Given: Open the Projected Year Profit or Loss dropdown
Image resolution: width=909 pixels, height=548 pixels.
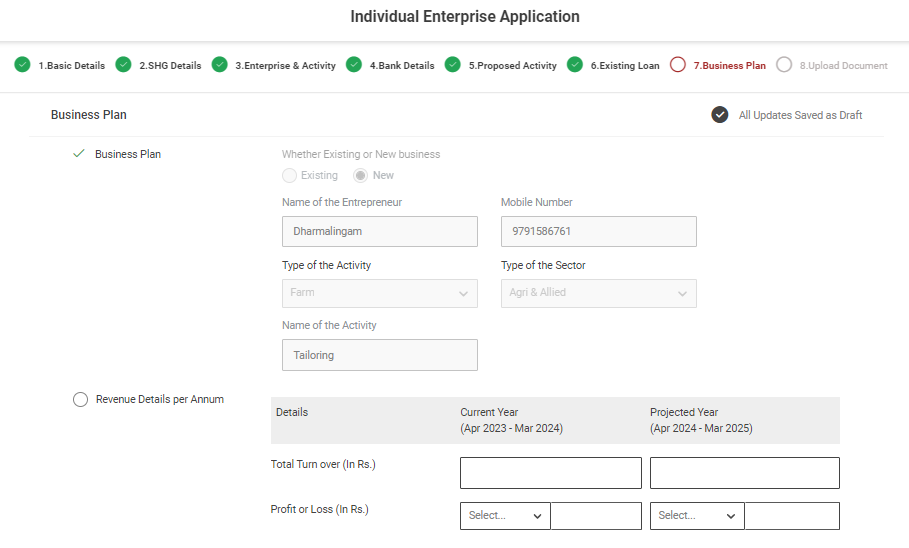Looking at the screenshot, I should click(x=697, y=516).
